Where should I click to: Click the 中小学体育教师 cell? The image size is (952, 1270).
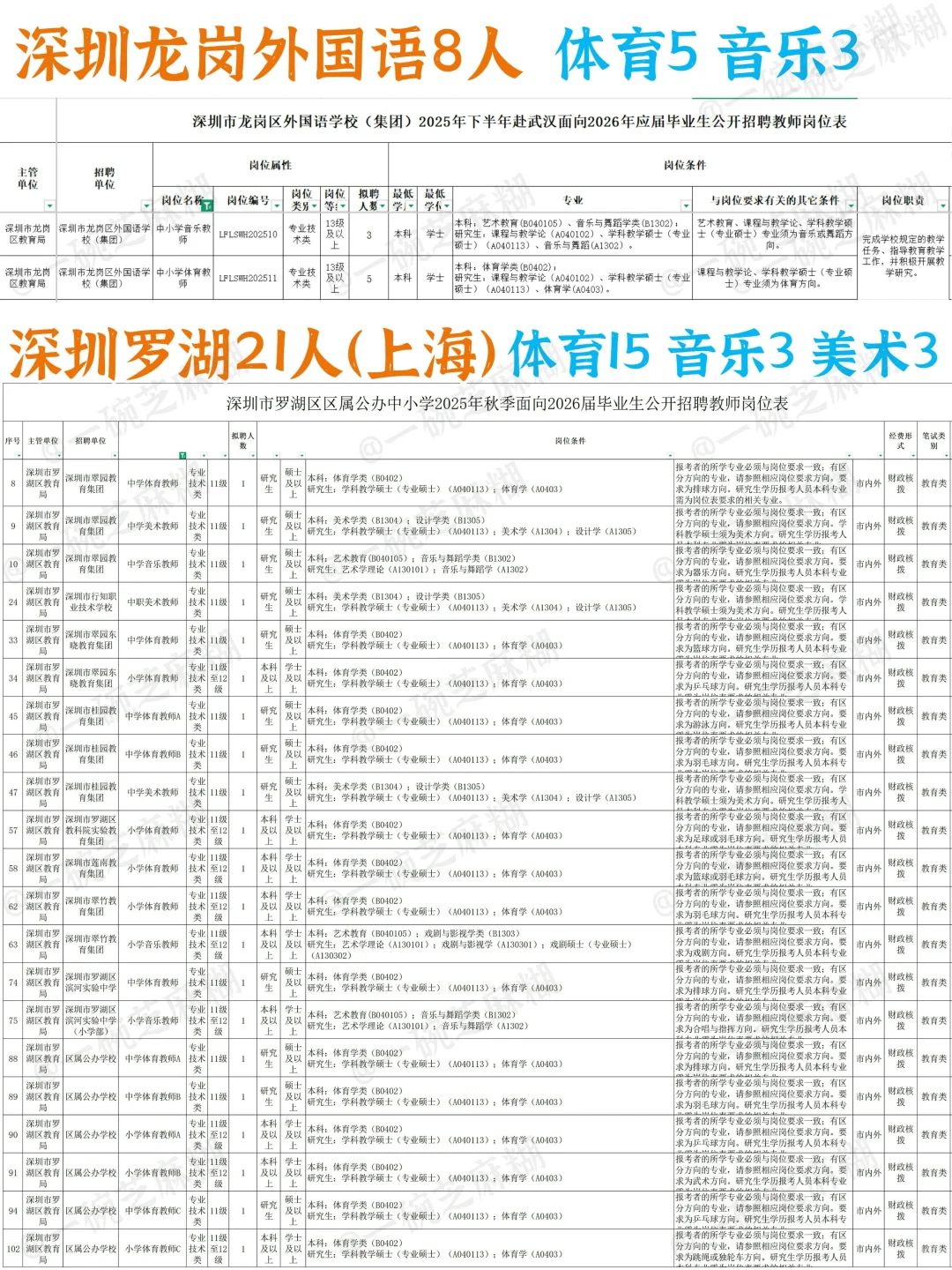(x=183, y=278)
